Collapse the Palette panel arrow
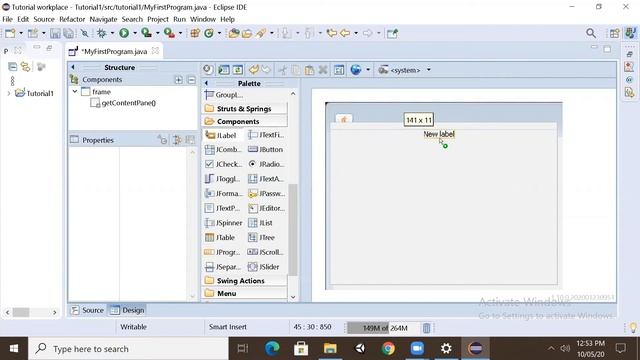 point(207,83)
